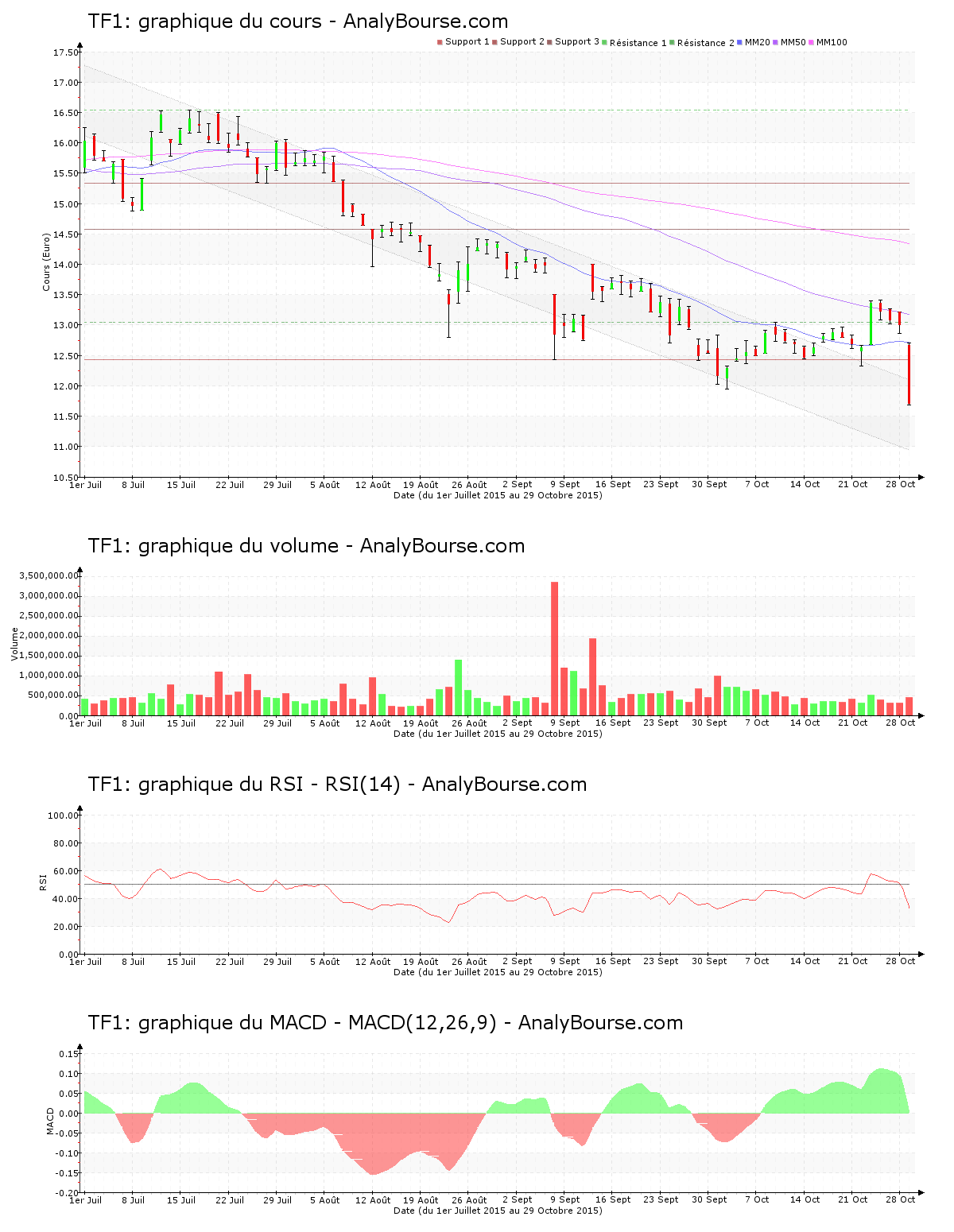954x1232 pixels.
Task: Click the 16.50 tick on the price axis
Action: click(66, 114)
